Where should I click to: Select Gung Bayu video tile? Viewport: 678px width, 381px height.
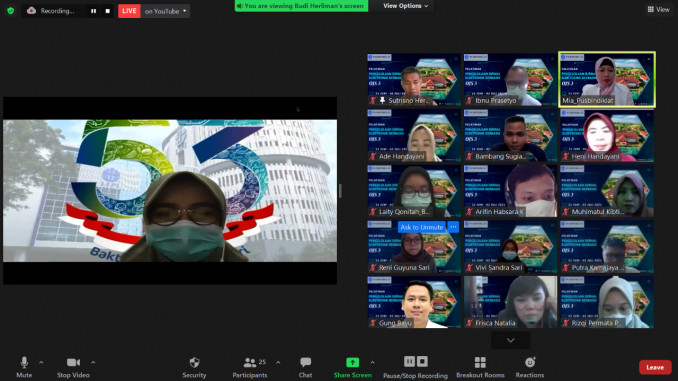tap(414, 302)
